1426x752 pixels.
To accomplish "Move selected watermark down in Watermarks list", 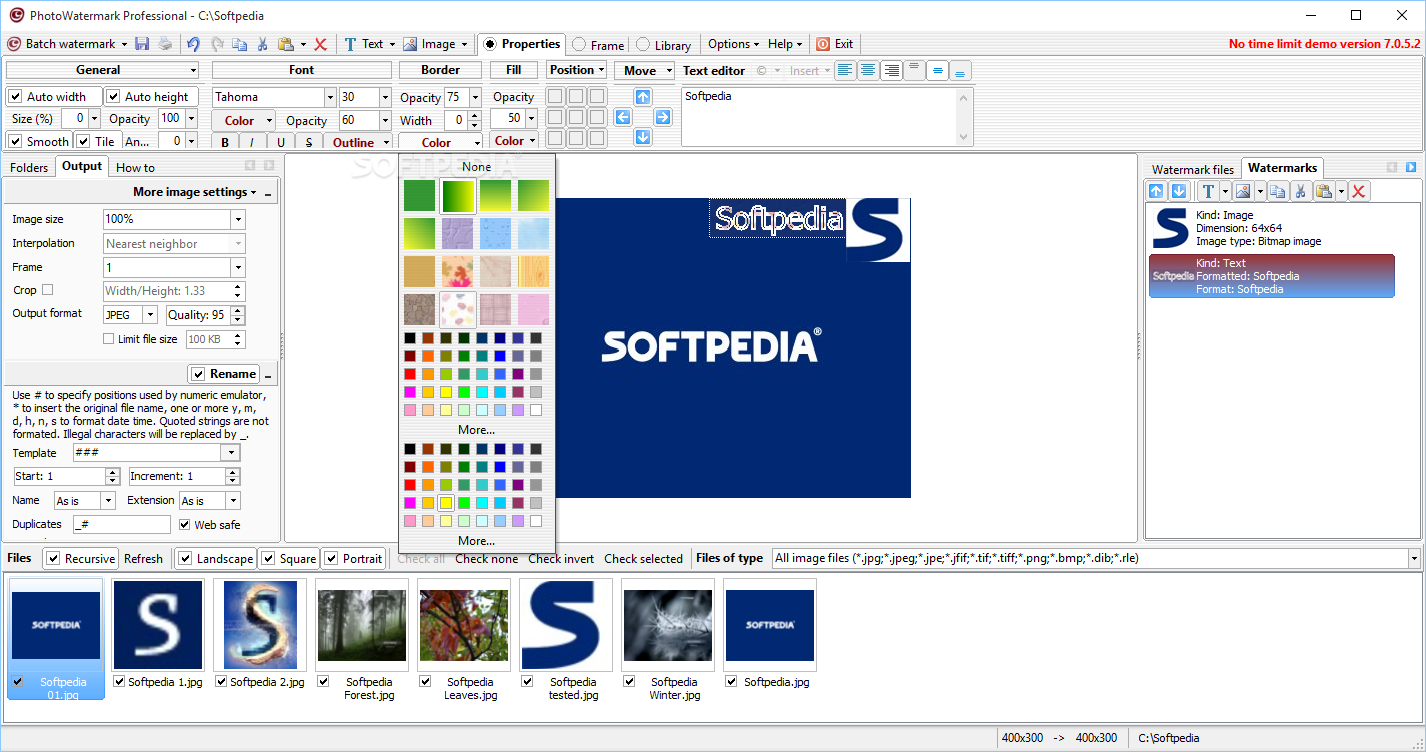I will 1179,191.
